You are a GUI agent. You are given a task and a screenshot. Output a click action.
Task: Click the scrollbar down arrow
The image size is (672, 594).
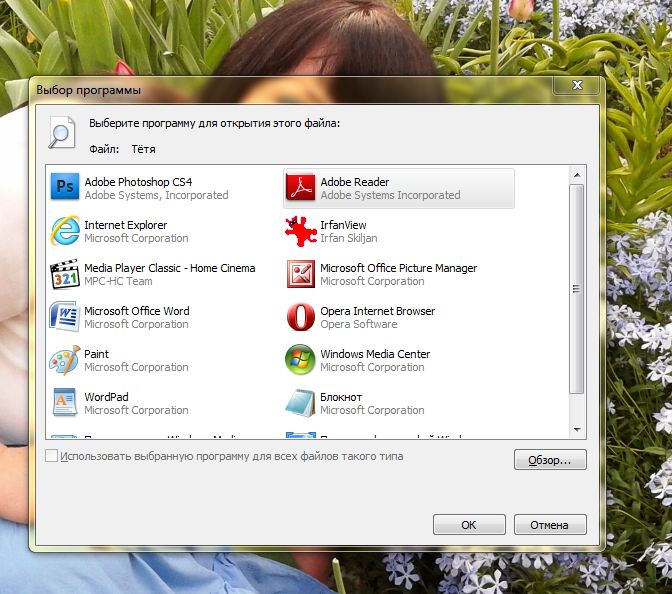[576, 430]
